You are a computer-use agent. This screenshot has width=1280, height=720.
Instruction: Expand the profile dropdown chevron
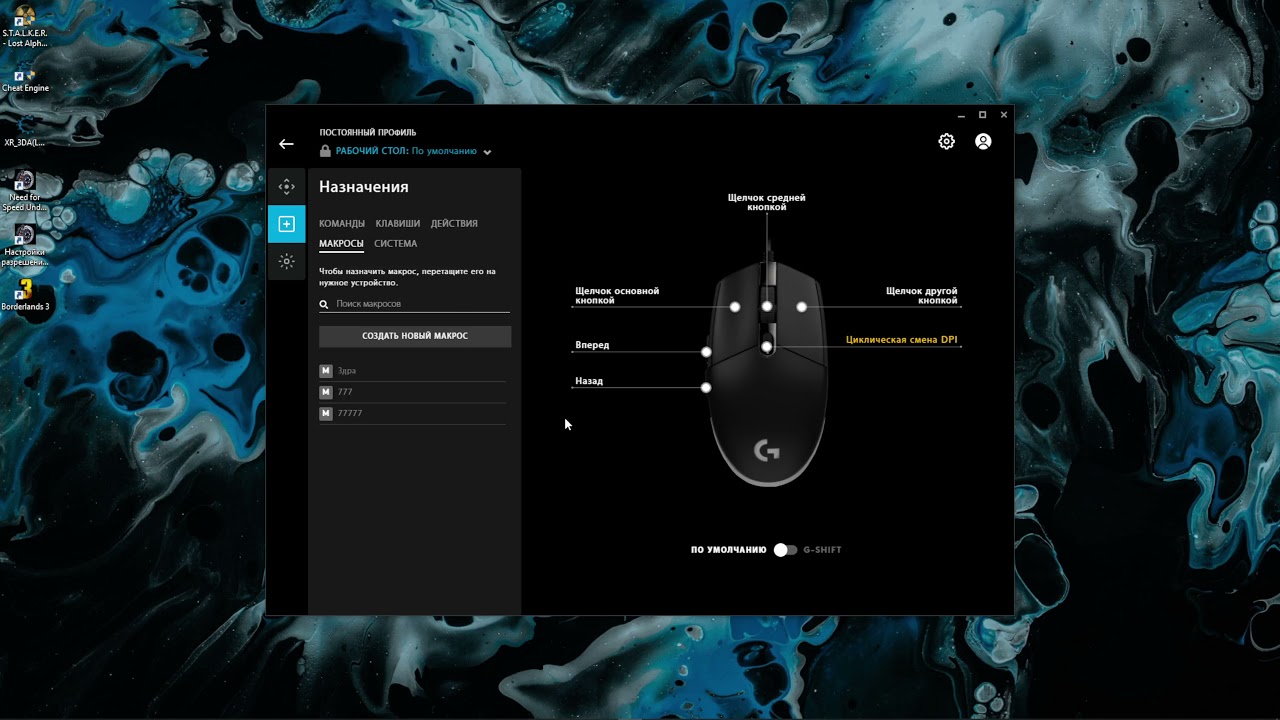[x=487, y=152]
